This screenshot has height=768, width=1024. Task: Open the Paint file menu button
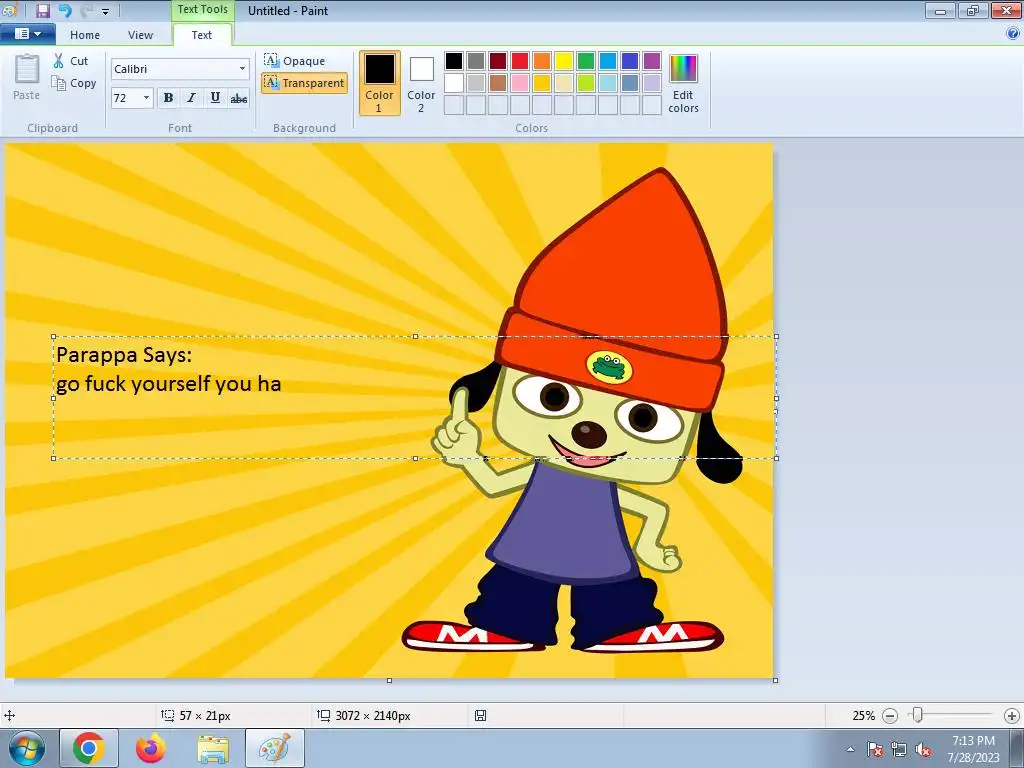point(27,34)
